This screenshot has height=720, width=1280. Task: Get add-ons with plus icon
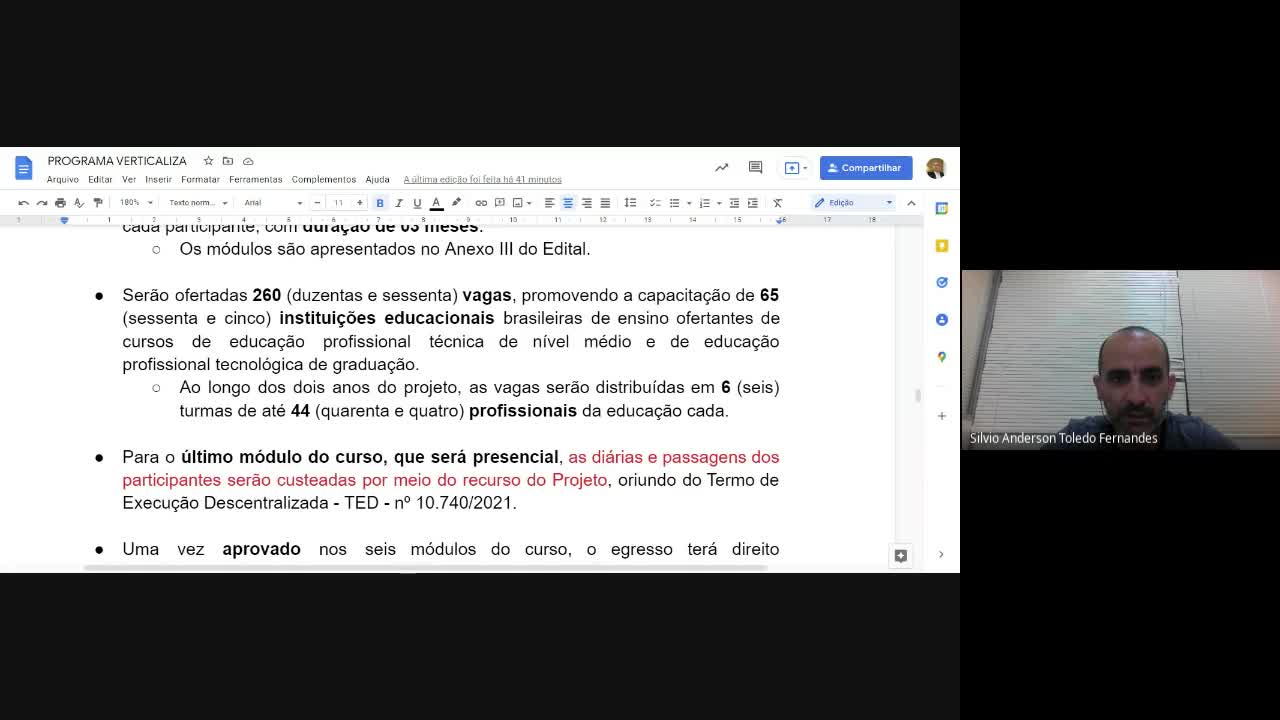click(x=941, y=415)
